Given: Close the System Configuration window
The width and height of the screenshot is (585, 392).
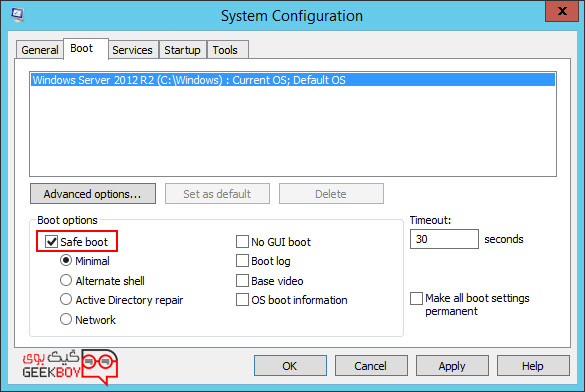Looking at the screenshot, I should [562, 11].
